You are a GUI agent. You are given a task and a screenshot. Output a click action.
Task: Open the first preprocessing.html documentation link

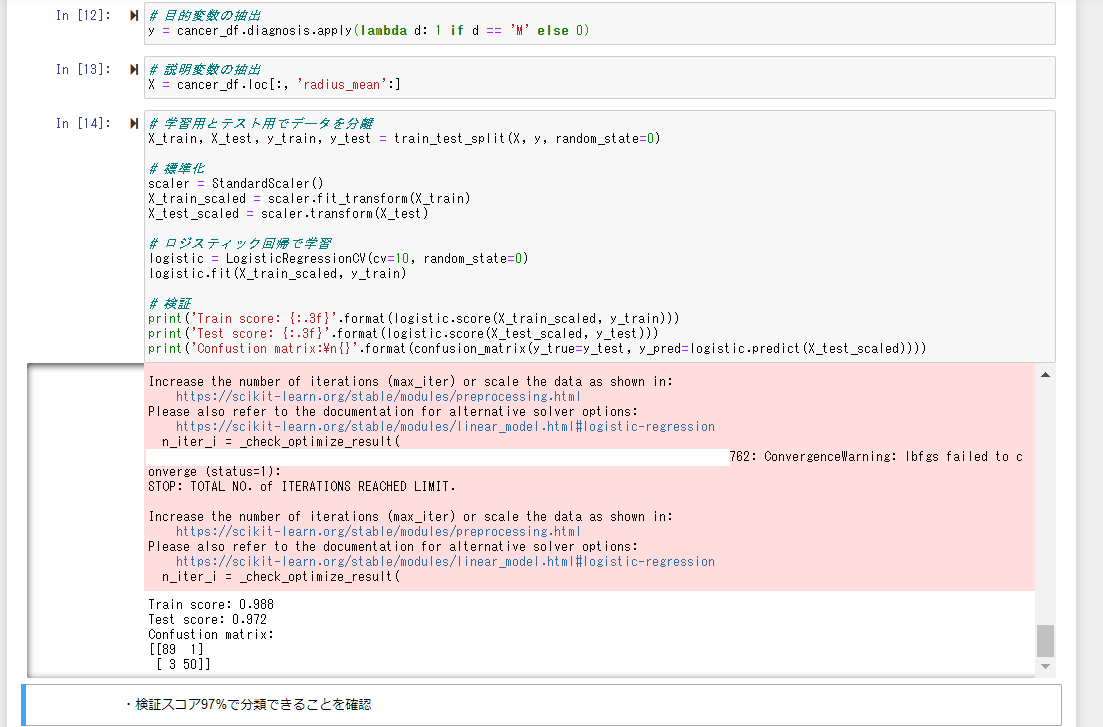tap(378, 397)
